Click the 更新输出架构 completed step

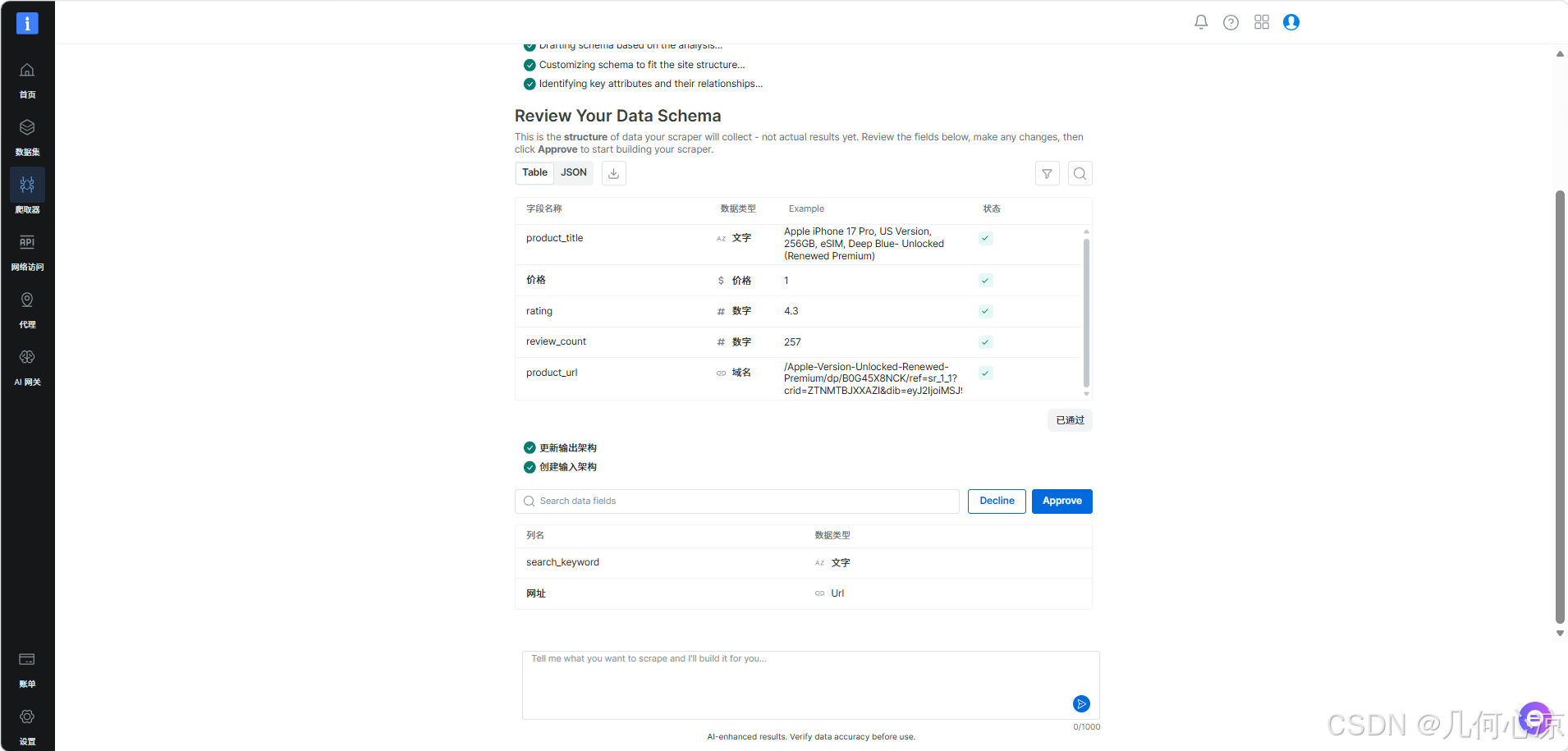pyautogui.click(x=560, y=448)
